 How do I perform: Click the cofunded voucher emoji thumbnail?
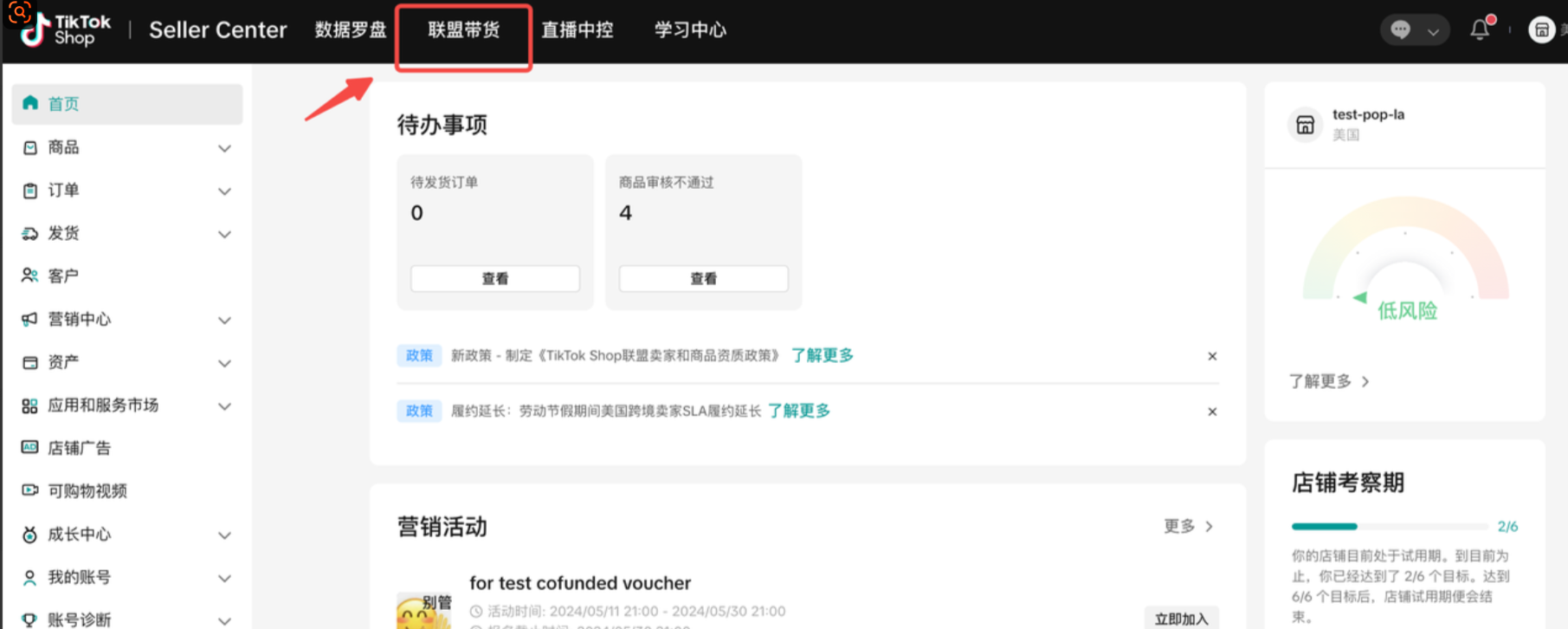tap(424, 611)
